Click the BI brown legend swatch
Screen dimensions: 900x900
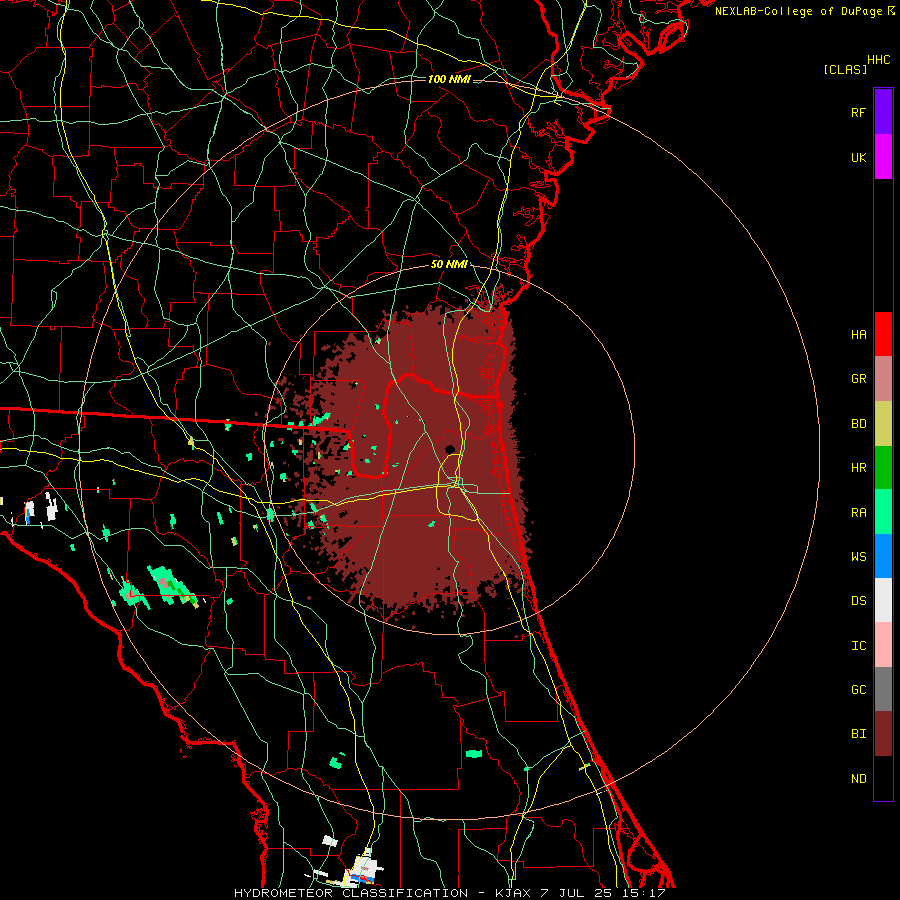tap(883, 734)
